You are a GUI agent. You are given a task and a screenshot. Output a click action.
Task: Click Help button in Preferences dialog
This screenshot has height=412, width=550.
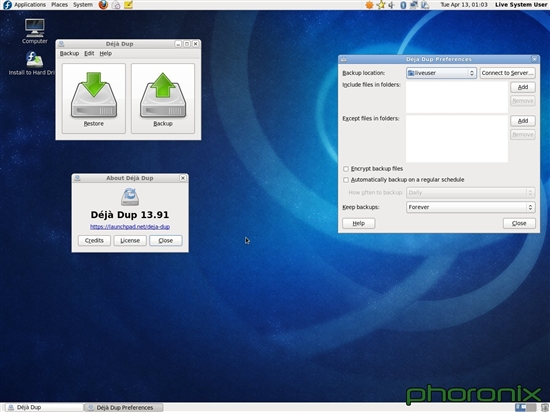[358, 223]
